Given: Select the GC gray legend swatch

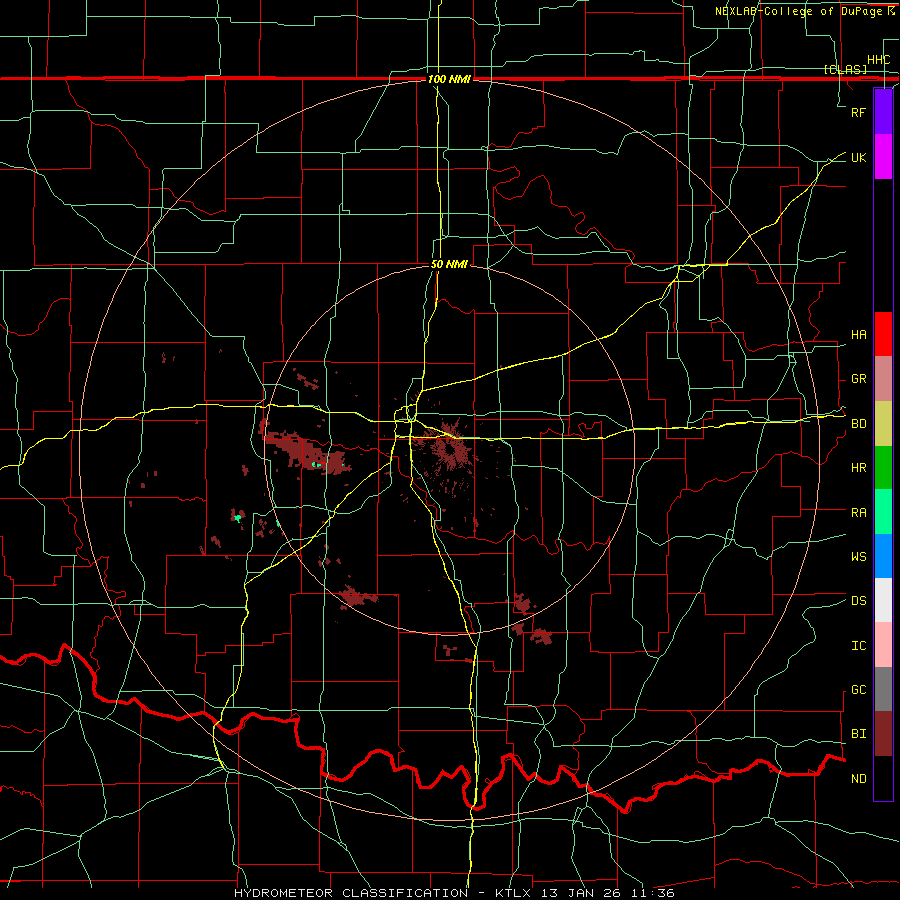Looking at the screenshot, I should (883, 689).
